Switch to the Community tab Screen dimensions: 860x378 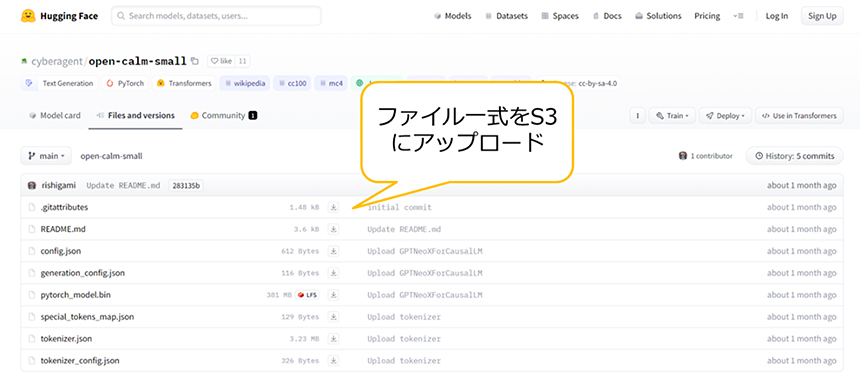click(224, 115)
